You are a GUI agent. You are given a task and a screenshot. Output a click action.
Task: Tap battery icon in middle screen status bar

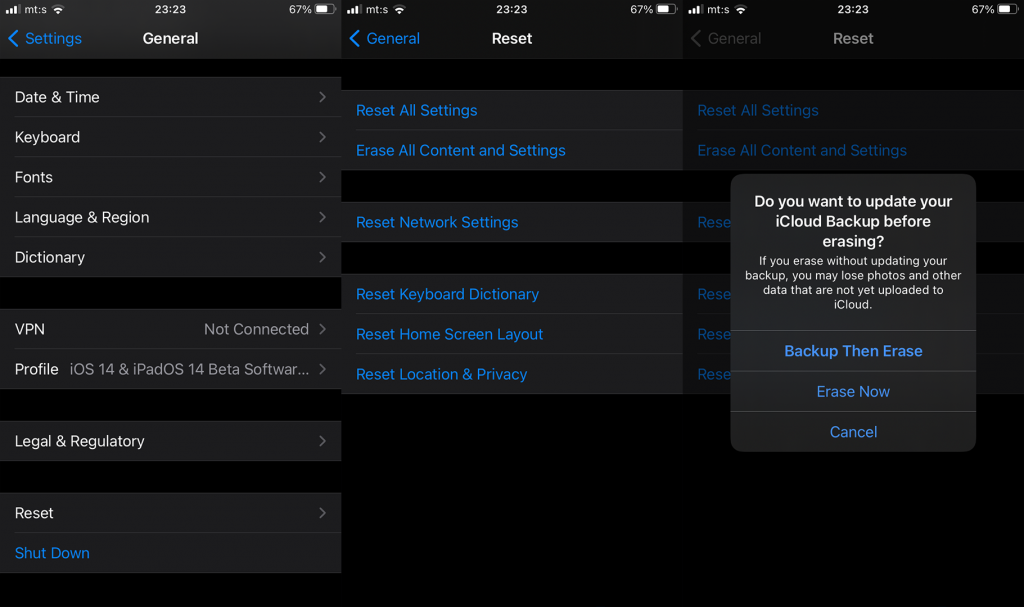tap(666, 9)
